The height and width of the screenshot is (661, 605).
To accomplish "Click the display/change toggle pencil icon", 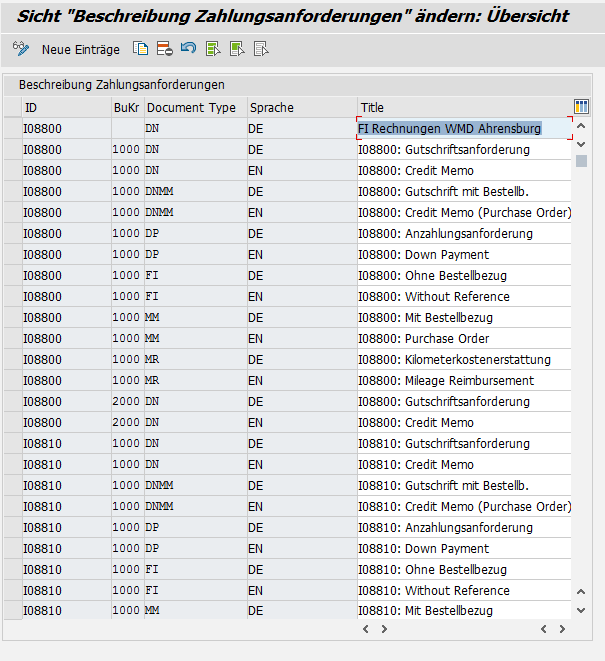I will tap(21, 49).
